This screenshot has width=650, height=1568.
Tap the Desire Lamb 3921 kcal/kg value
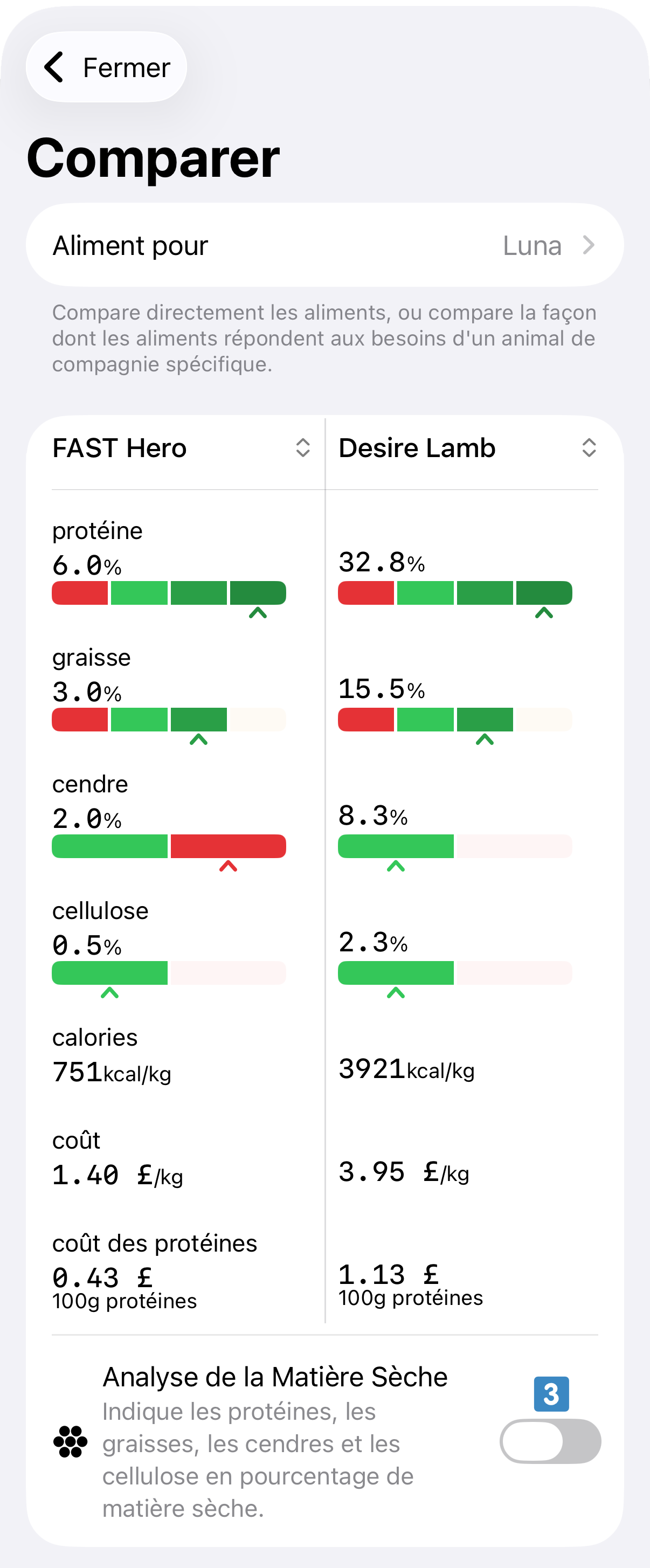tap(406, 1069)
